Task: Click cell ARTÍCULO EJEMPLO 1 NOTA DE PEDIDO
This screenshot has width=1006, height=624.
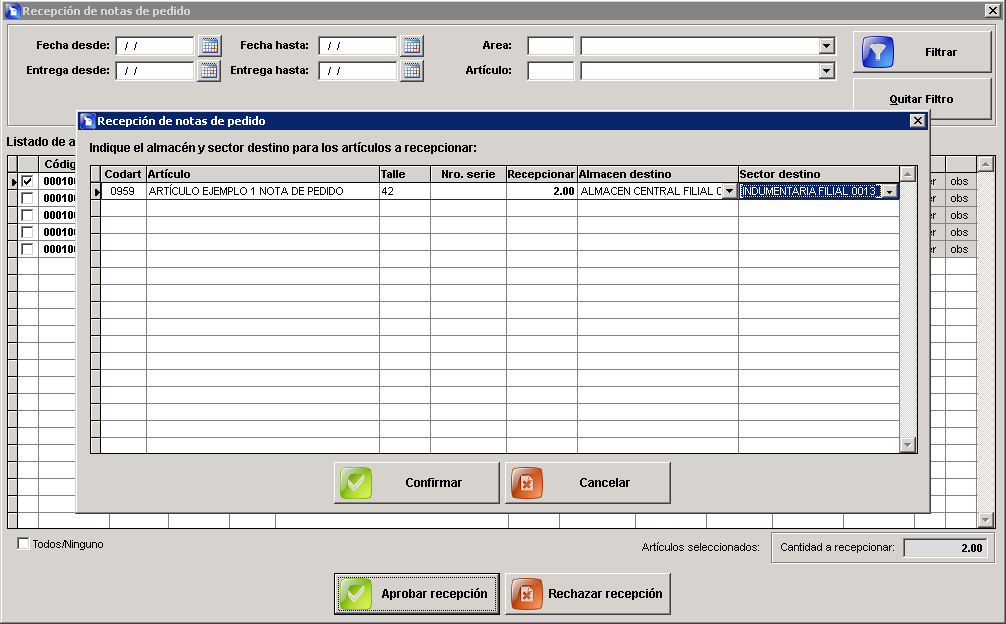Action: (x=262, y=191)
